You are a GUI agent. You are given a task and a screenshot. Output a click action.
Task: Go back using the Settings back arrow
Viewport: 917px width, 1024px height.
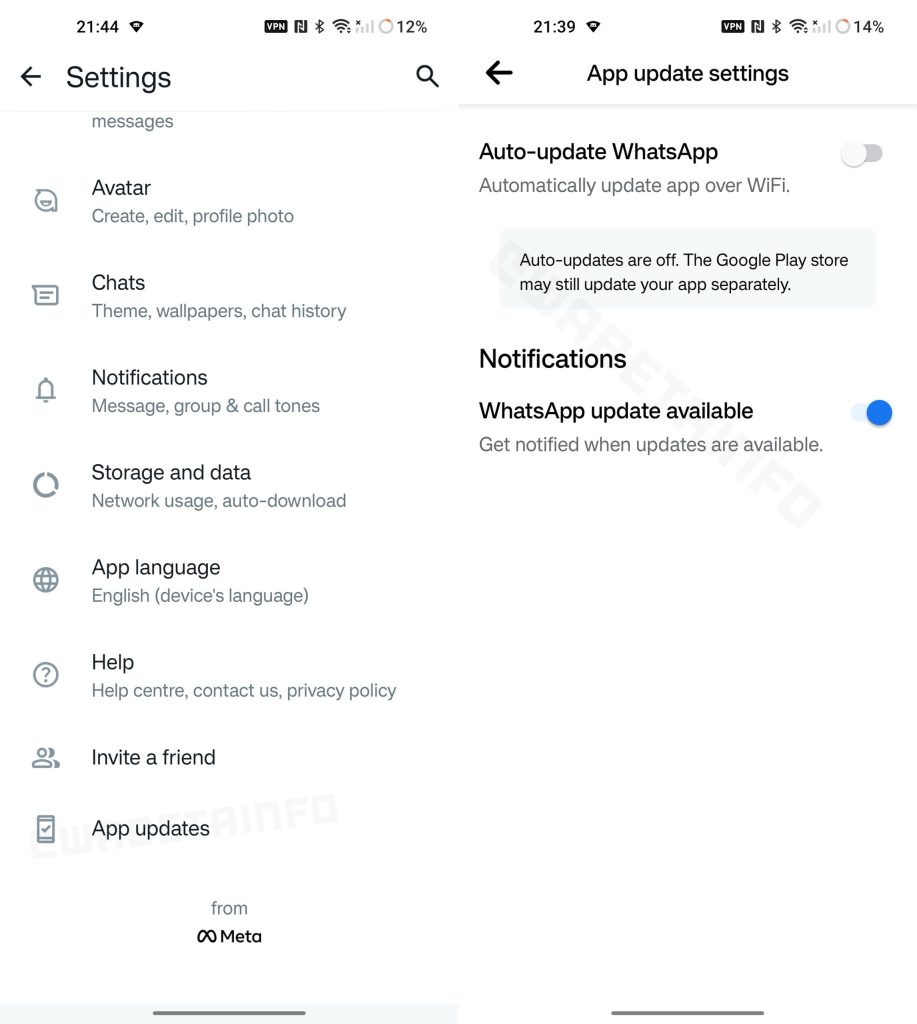point(31,76)
